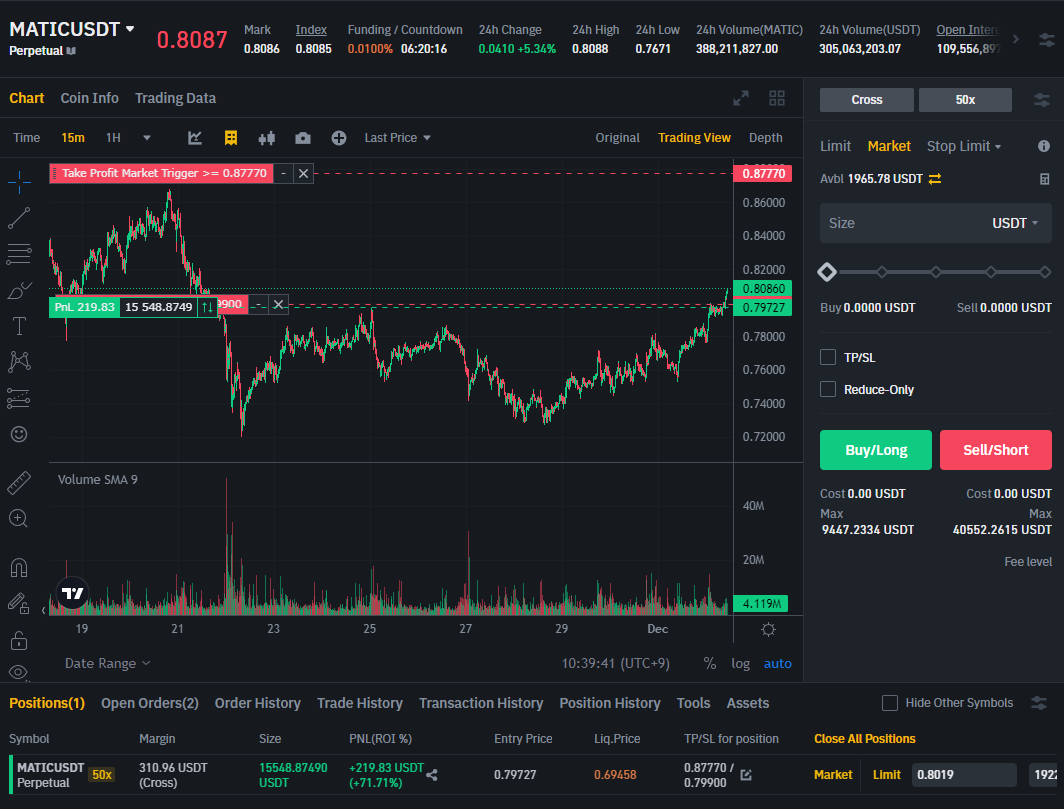Add indicator with the plus circle icon

339,138
